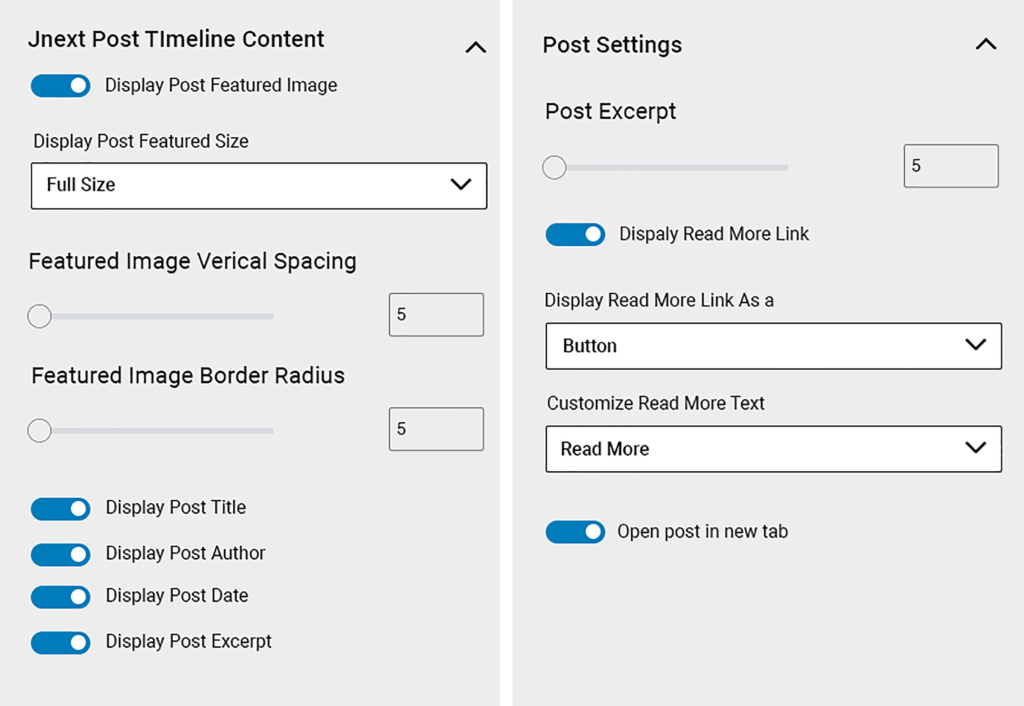Click the Post Excerpt heading

point(611,112)
